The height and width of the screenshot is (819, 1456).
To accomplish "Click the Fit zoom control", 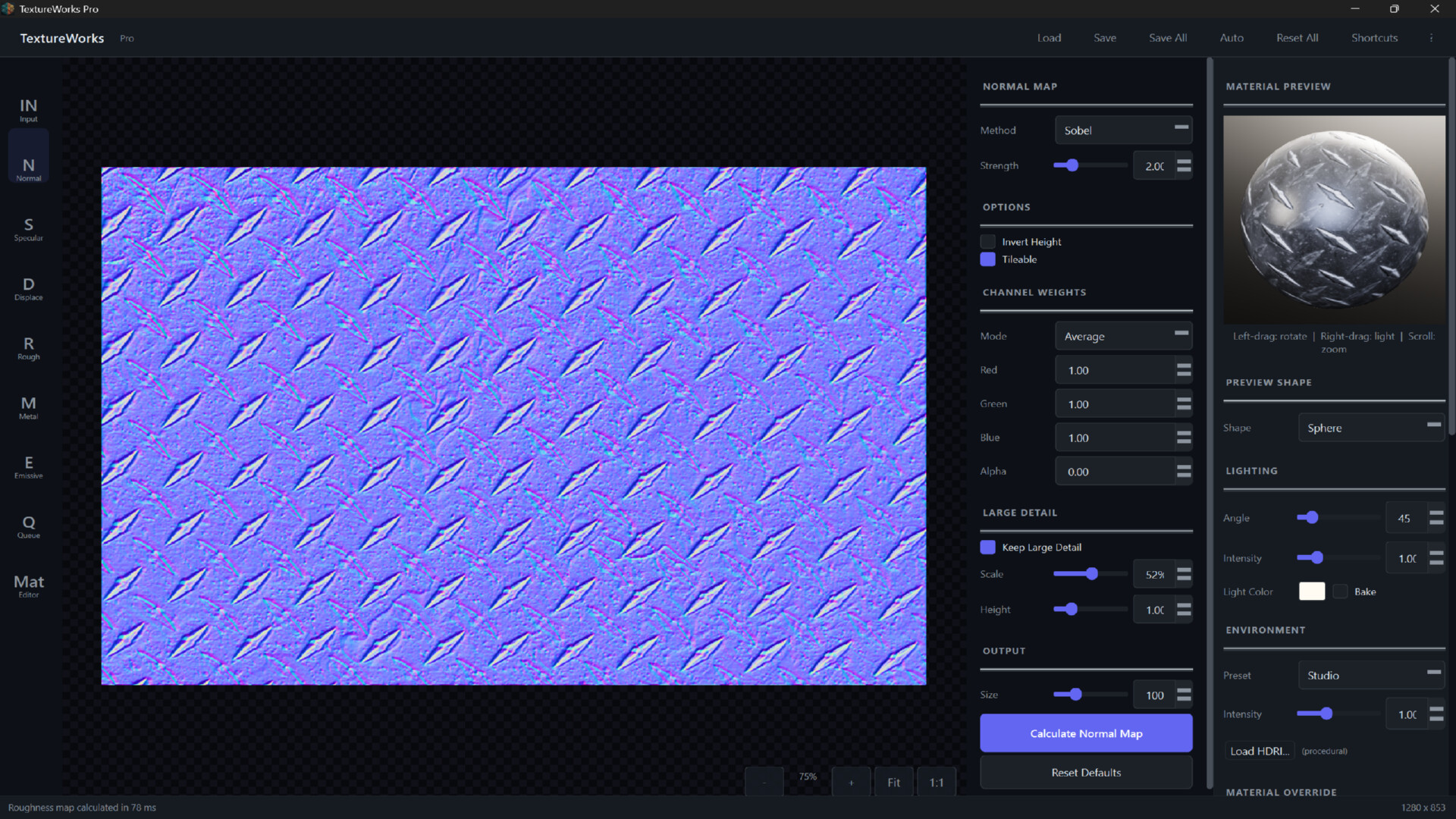I will pos(893,781).
